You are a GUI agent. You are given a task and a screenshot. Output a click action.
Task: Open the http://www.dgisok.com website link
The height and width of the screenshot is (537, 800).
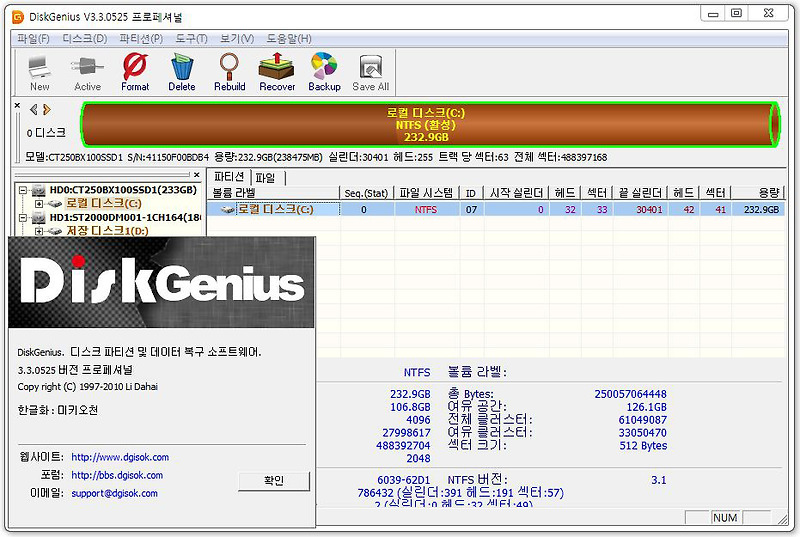pos(120,457)
